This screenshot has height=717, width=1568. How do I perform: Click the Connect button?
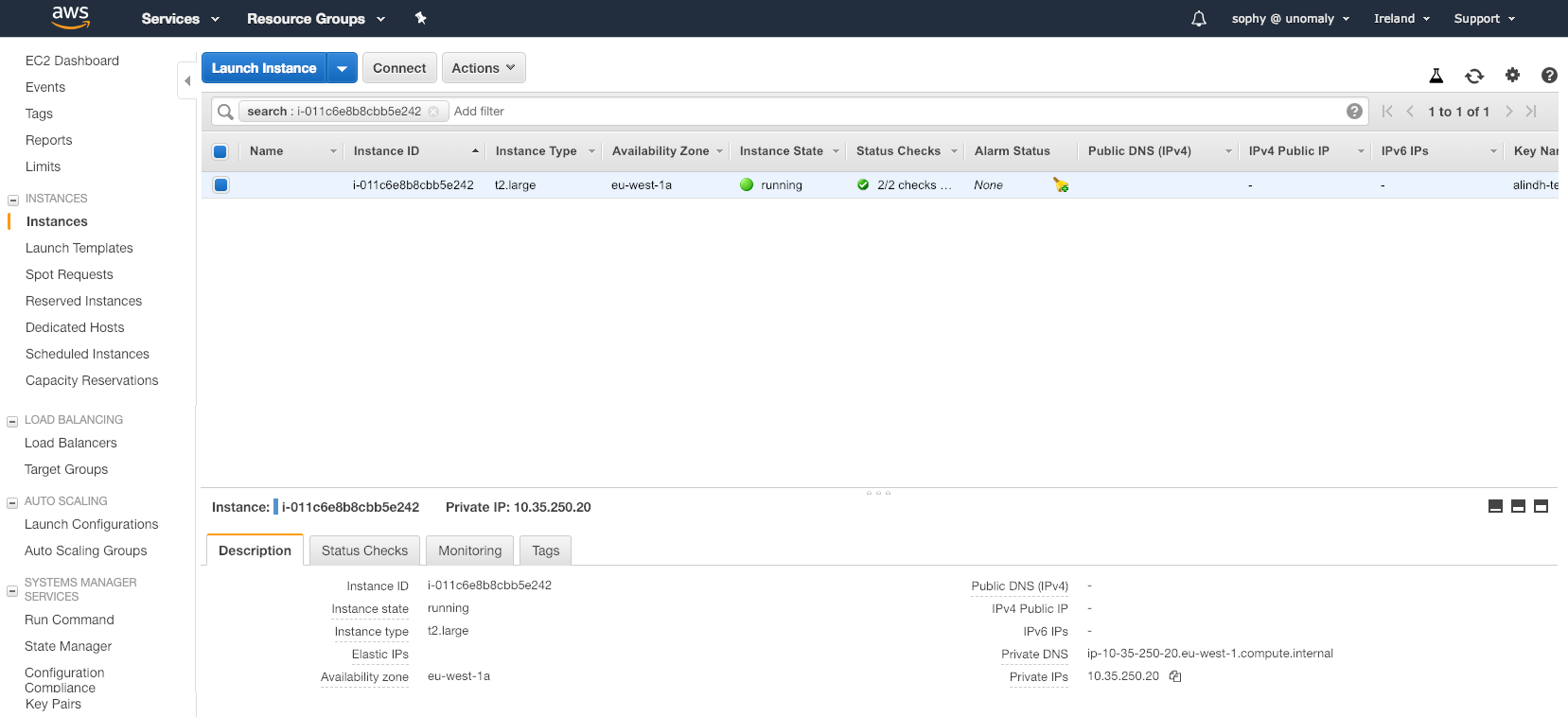[399, 68]
